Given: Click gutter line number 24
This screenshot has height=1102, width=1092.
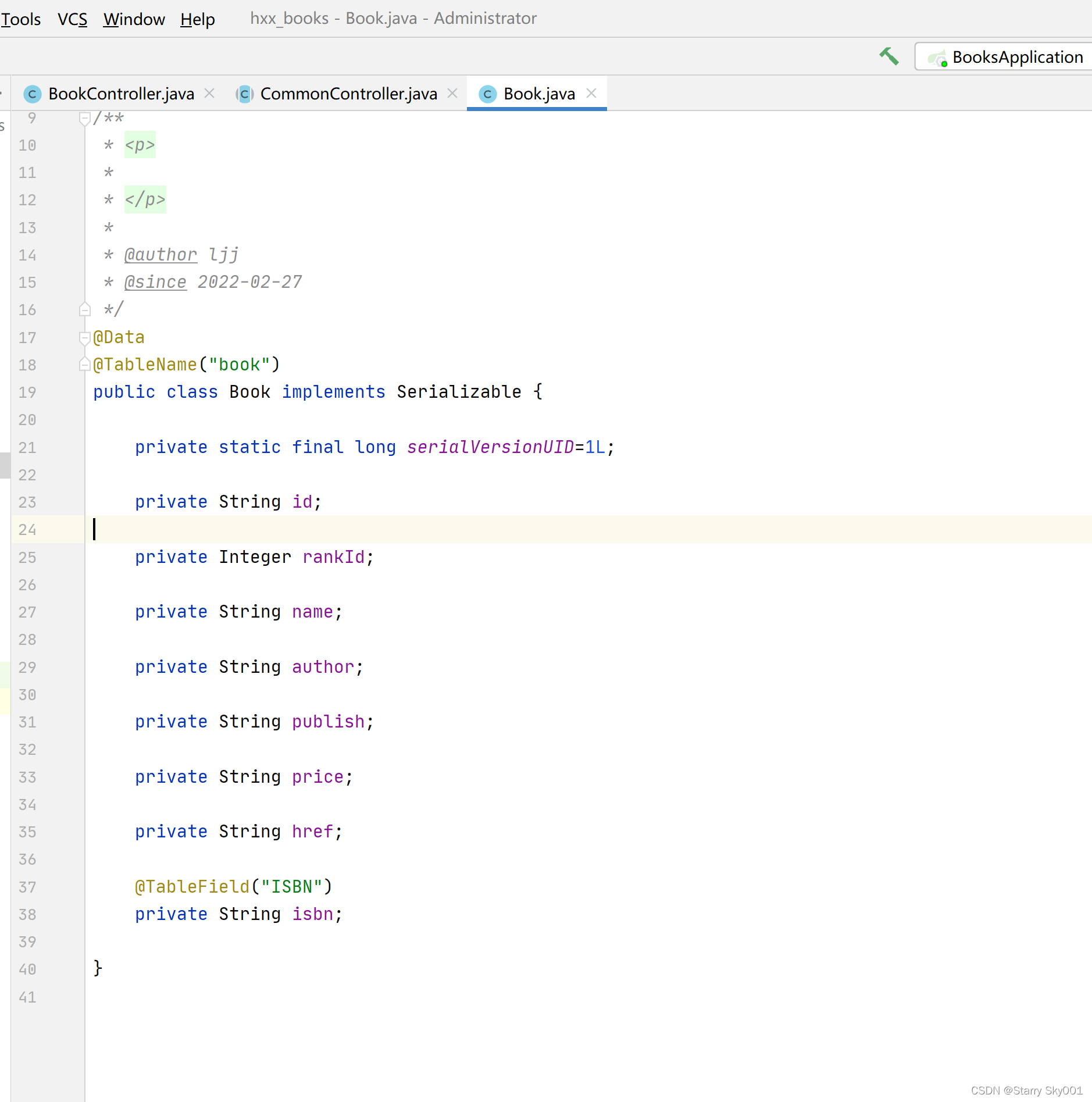Looking at the screenshot, I should (x=27, y=530).
